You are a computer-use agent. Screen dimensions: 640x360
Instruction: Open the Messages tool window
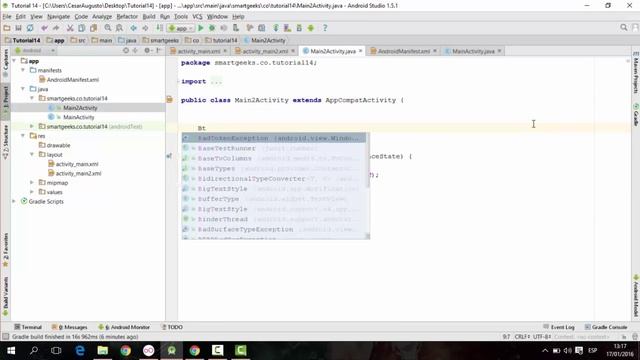(70, 327)
